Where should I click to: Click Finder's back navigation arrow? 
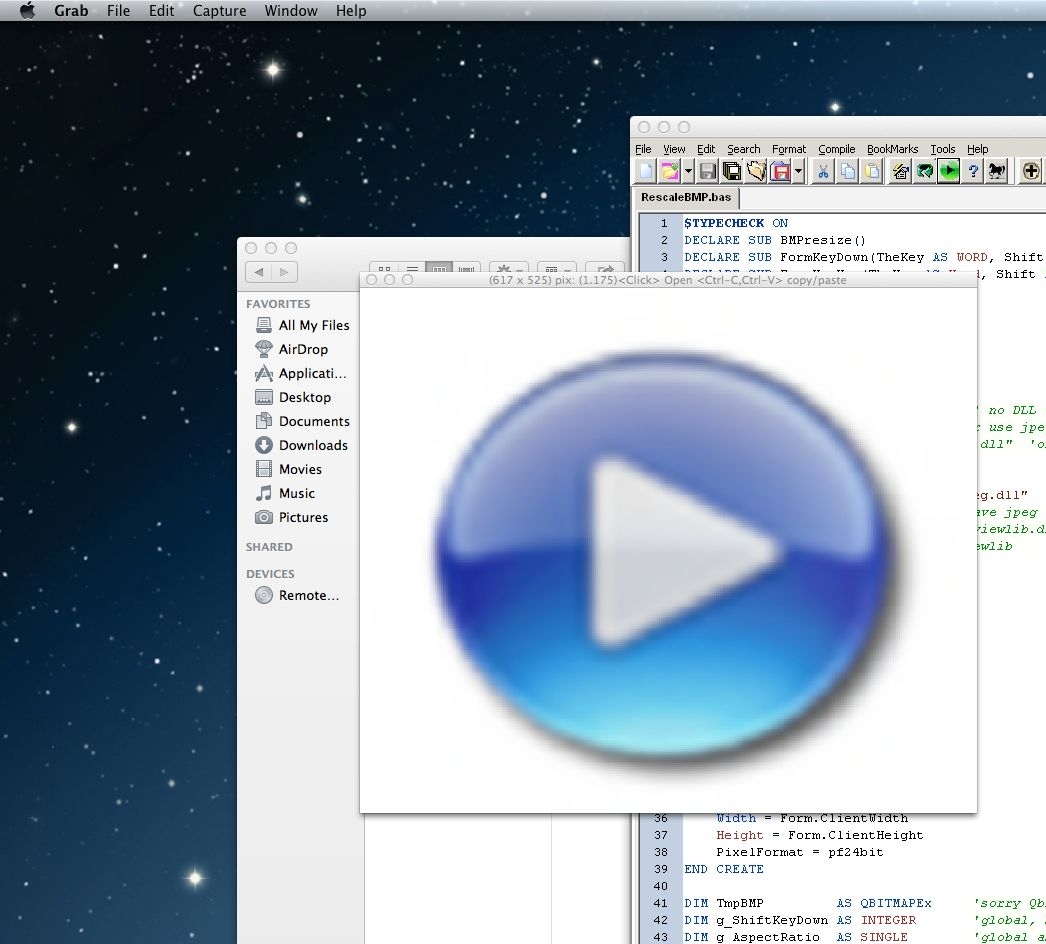click(259, 272)
